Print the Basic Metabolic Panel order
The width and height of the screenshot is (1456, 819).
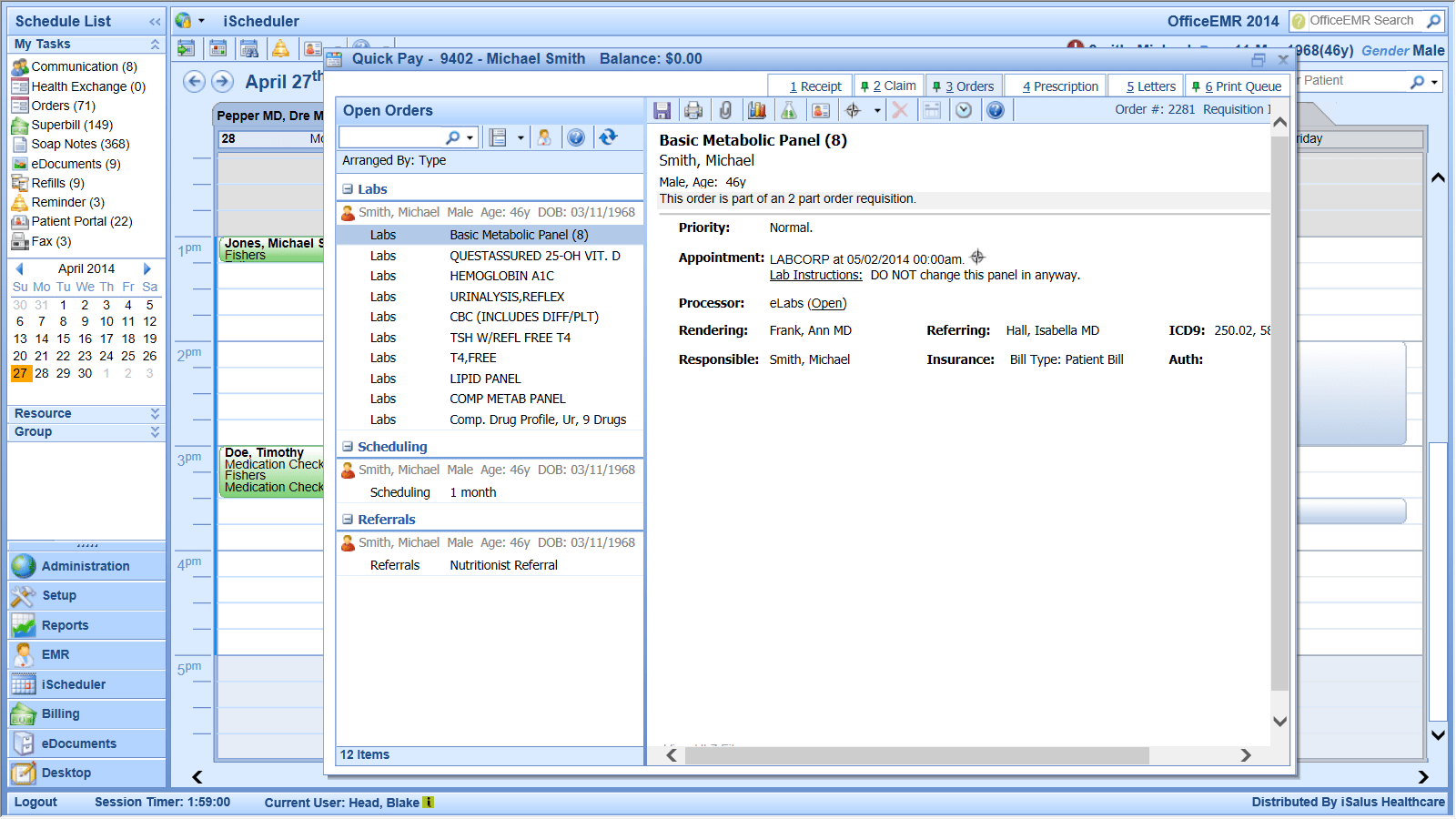(693, 110)
